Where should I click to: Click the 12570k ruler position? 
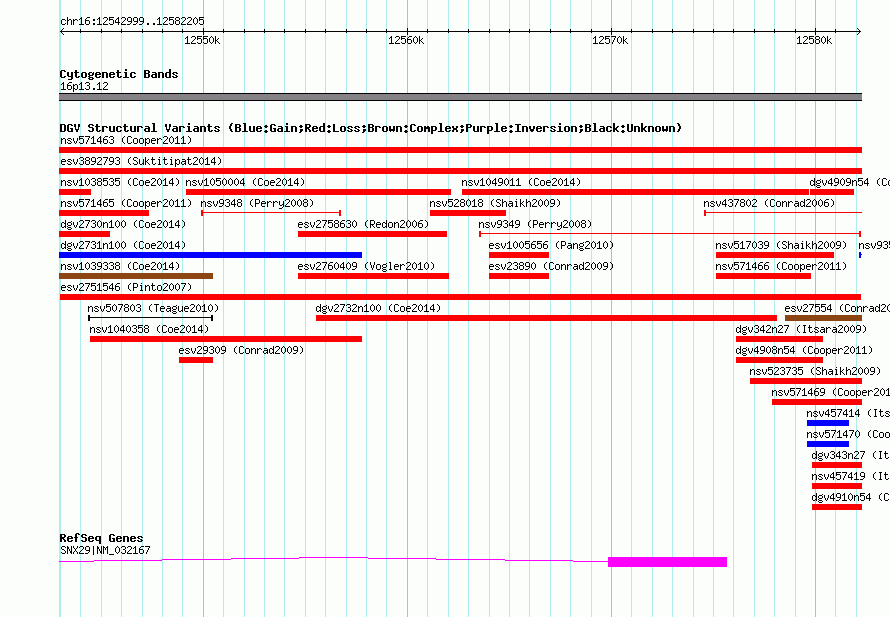(x=610, y=40)
